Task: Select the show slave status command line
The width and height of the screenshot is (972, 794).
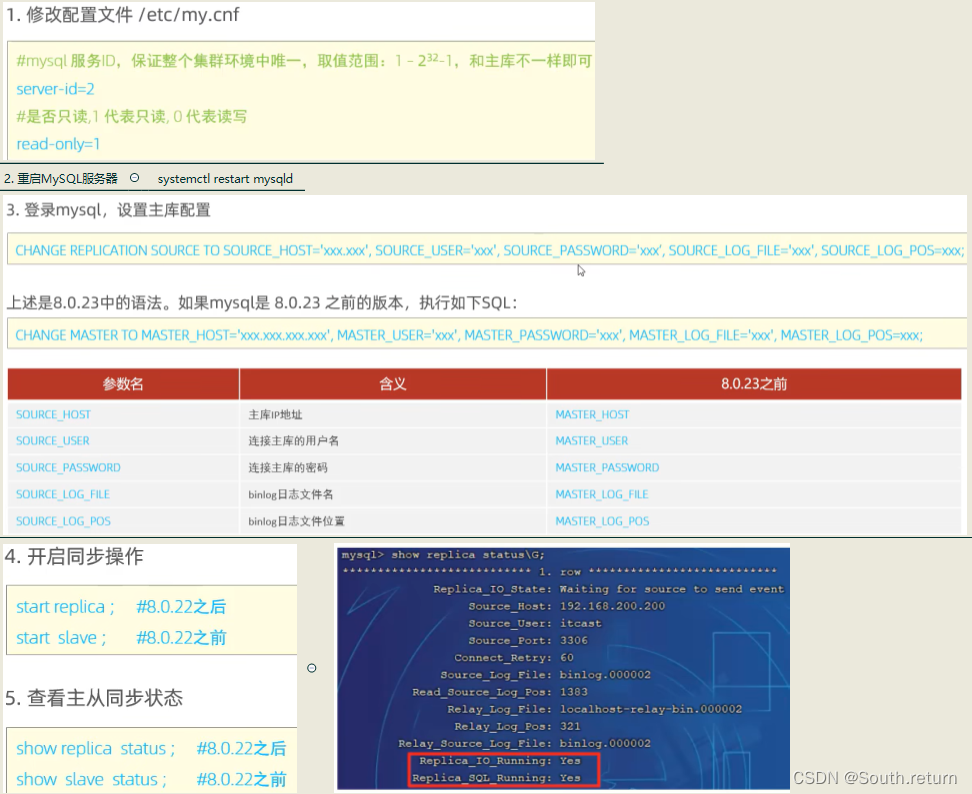Action: 95,779
